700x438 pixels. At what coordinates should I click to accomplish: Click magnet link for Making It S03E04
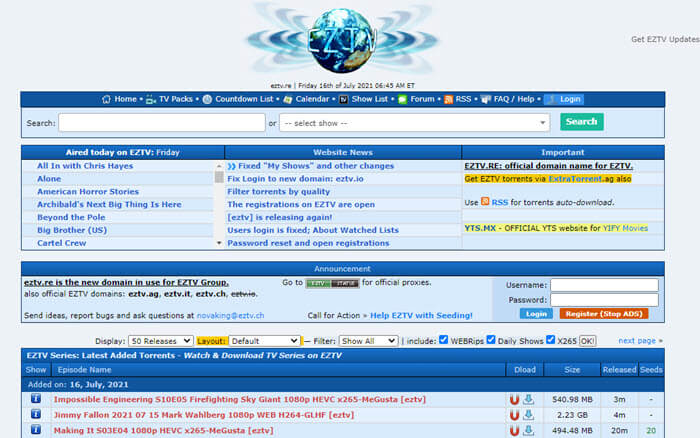point(514,431)
